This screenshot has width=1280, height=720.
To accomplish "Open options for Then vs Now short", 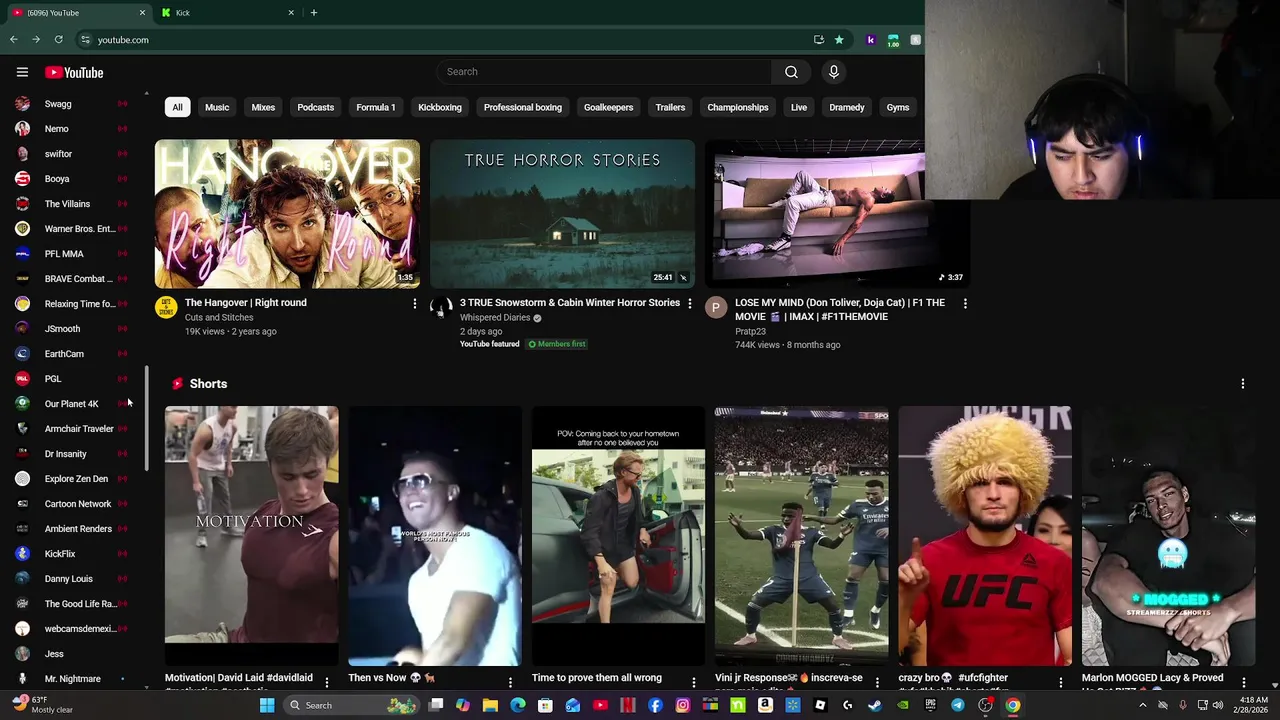I will tap(510, 682).
